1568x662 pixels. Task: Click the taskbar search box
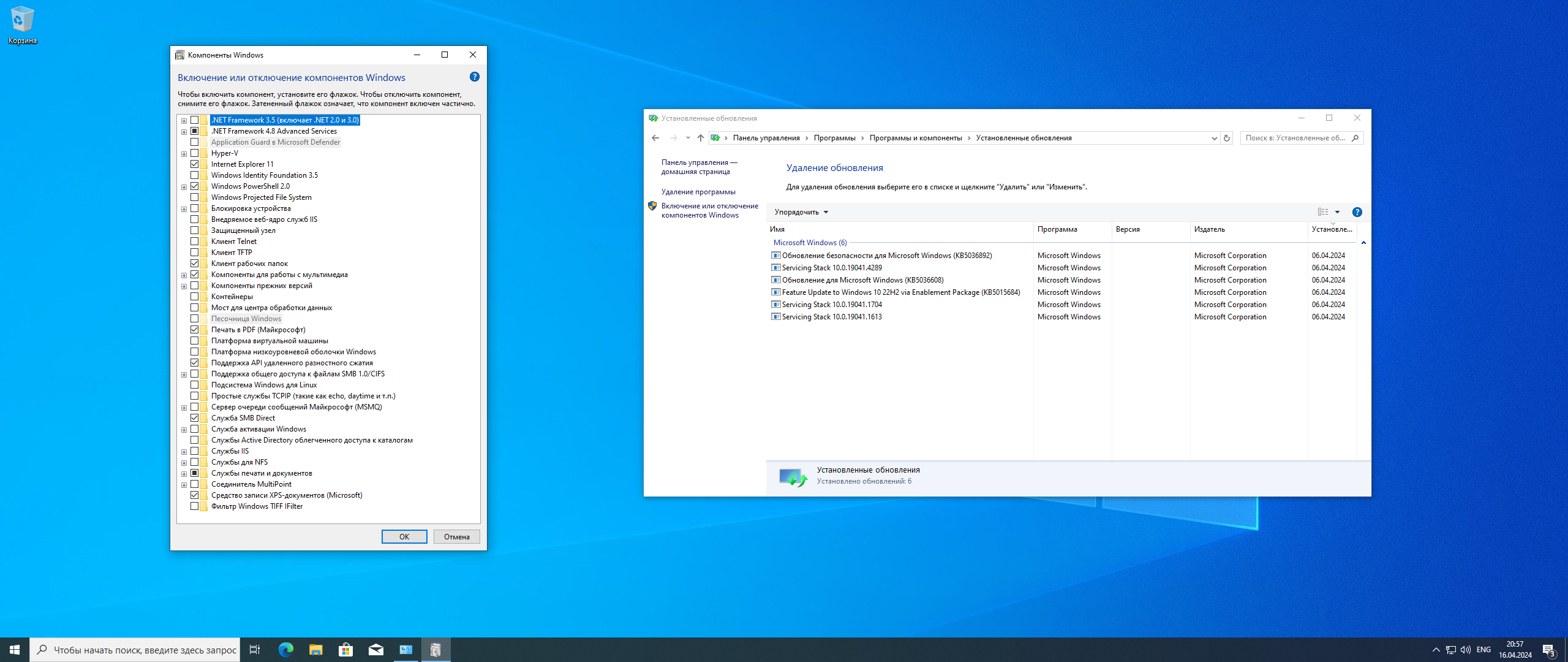tap(134, 650)
